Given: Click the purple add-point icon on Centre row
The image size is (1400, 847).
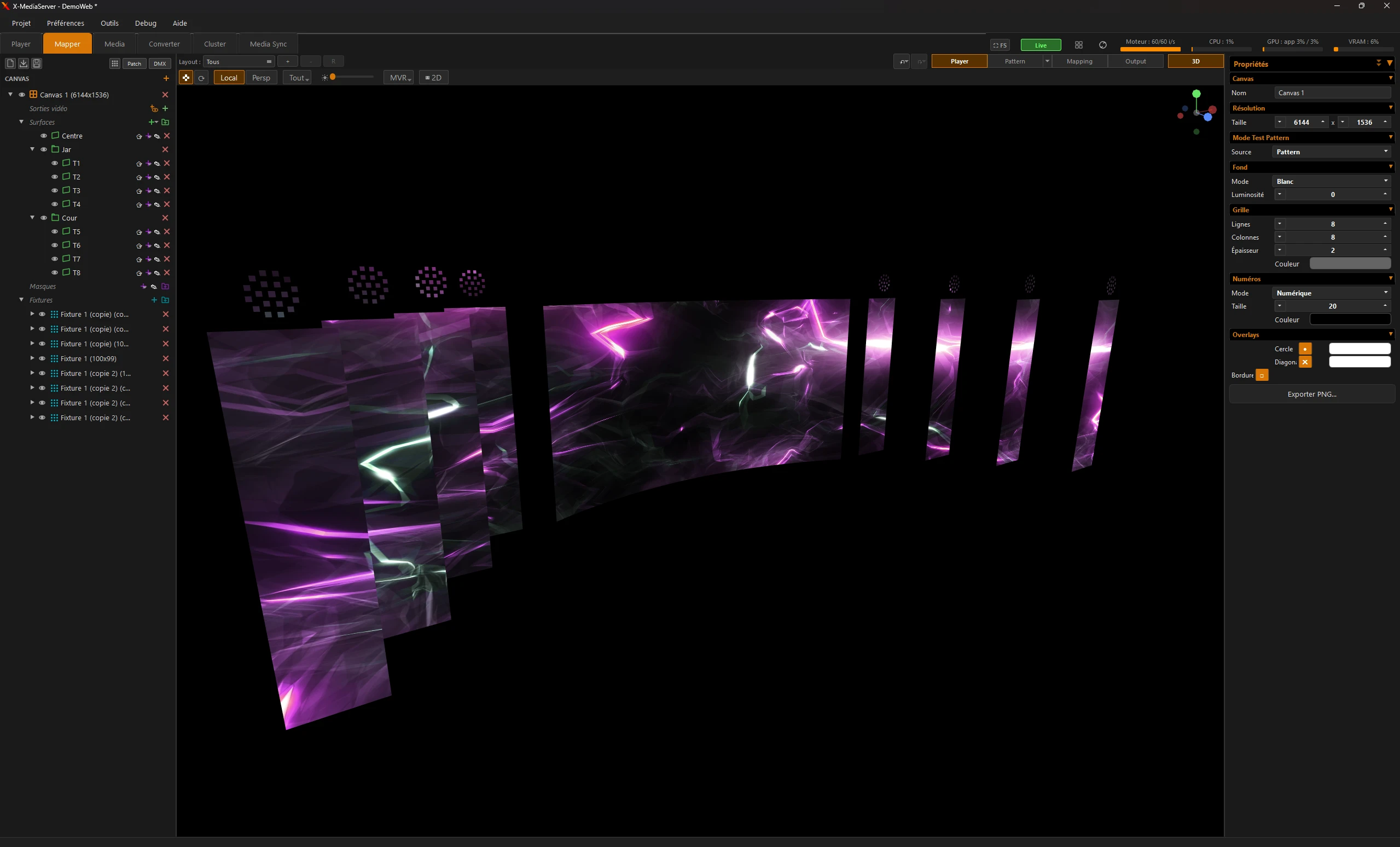Looking at the screenshot, I should (x=148, y=136).
